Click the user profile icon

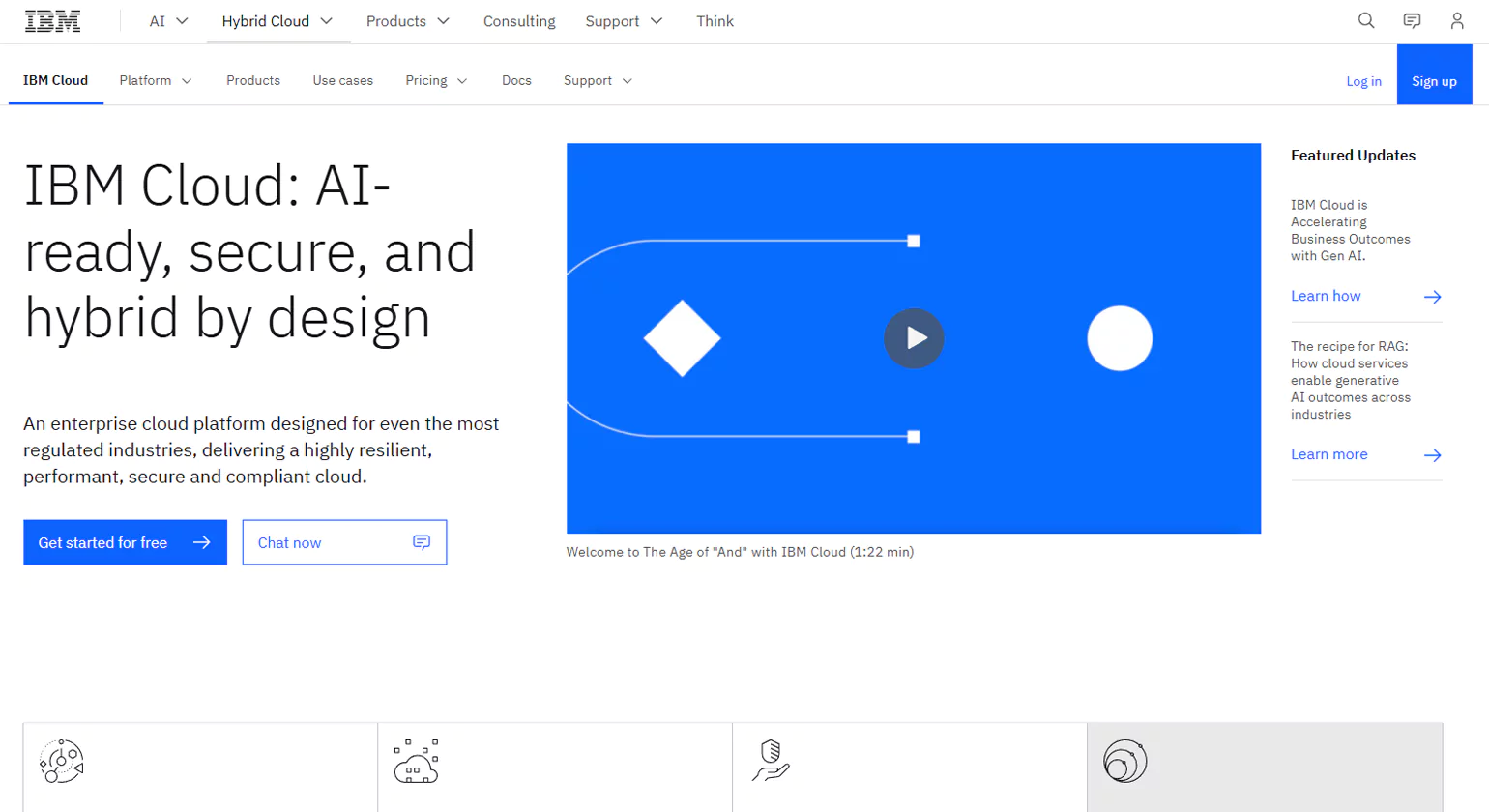[x=1456, y=21]
